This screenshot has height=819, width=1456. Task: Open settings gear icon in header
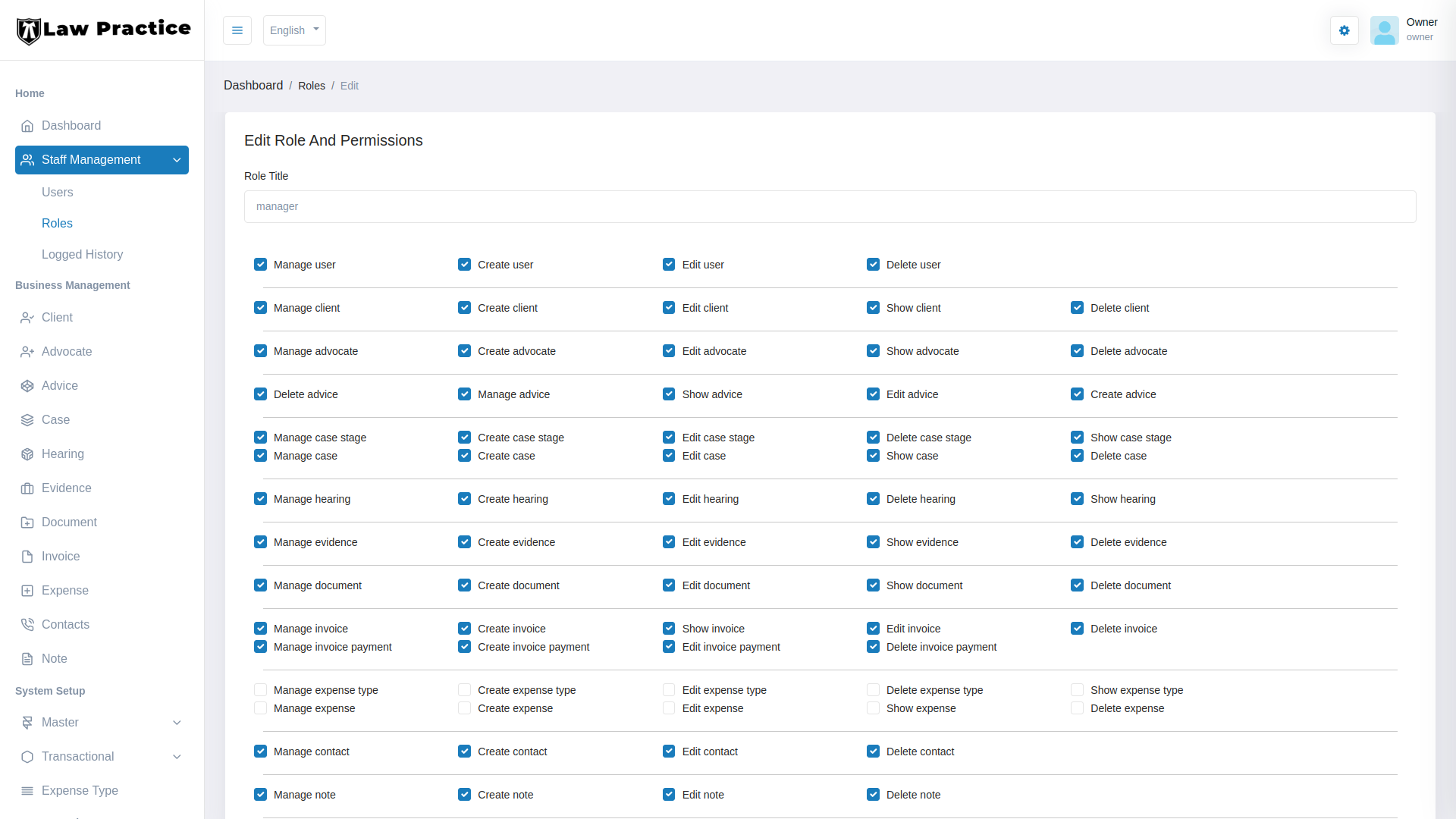click(1344, 30)
